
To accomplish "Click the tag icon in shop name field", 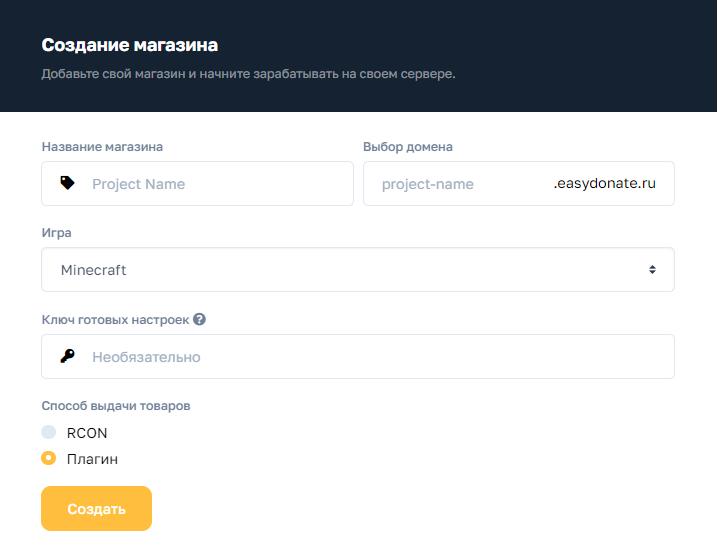I will [67, 183].
